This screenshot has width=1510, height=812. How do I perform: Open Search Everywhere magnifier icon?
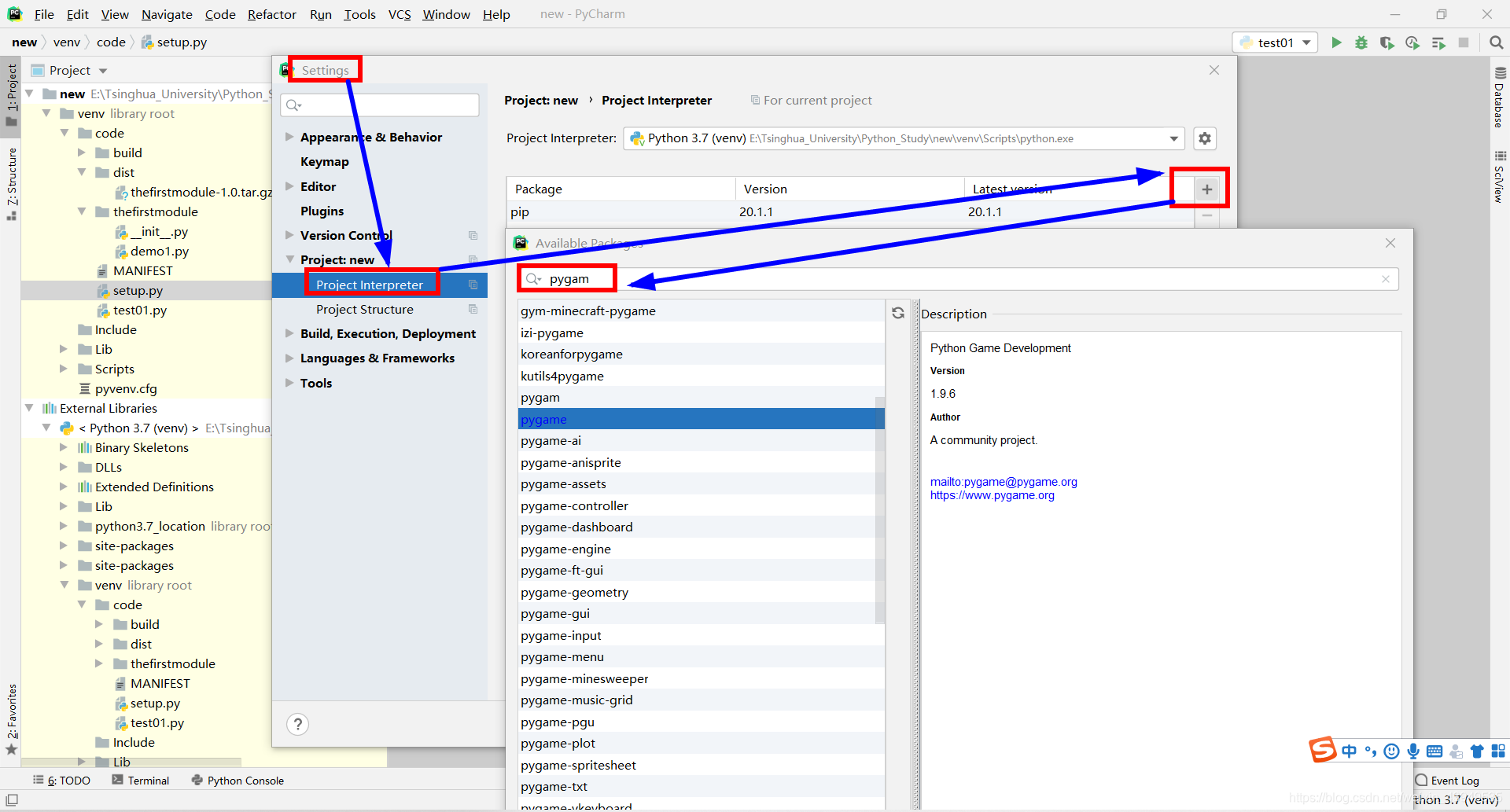pyautogui.click(x=1496, y=42)
